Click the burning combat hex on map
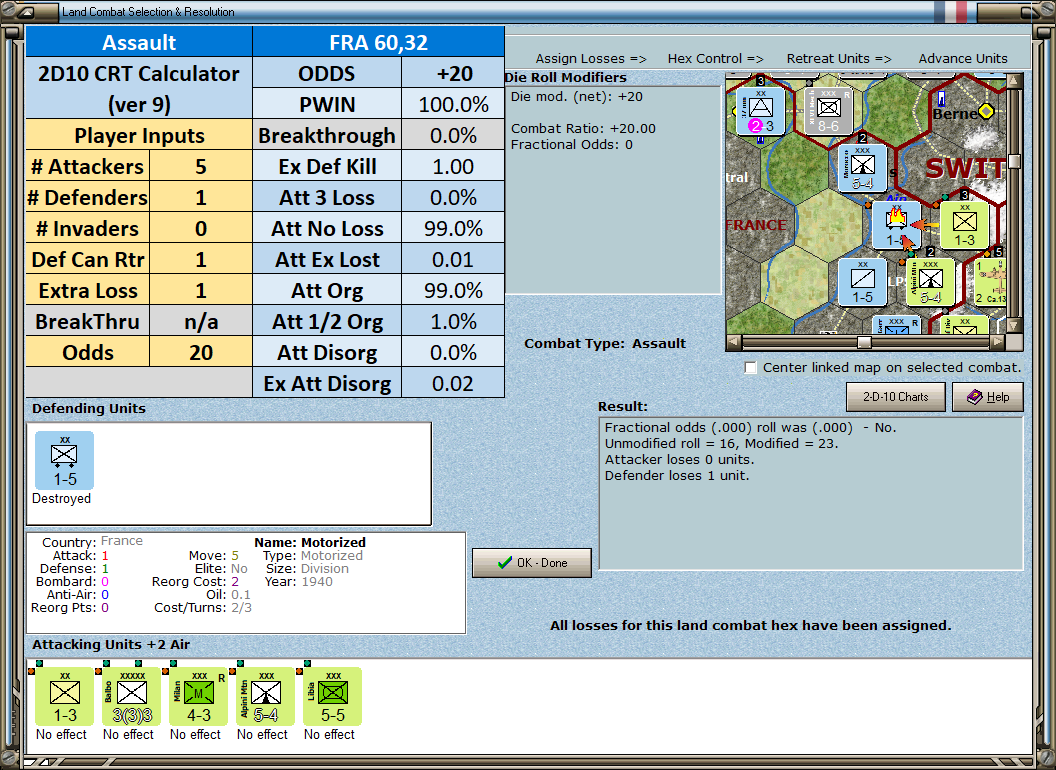The height and width of the screenshot is (770, 1056). click(896, 224)
